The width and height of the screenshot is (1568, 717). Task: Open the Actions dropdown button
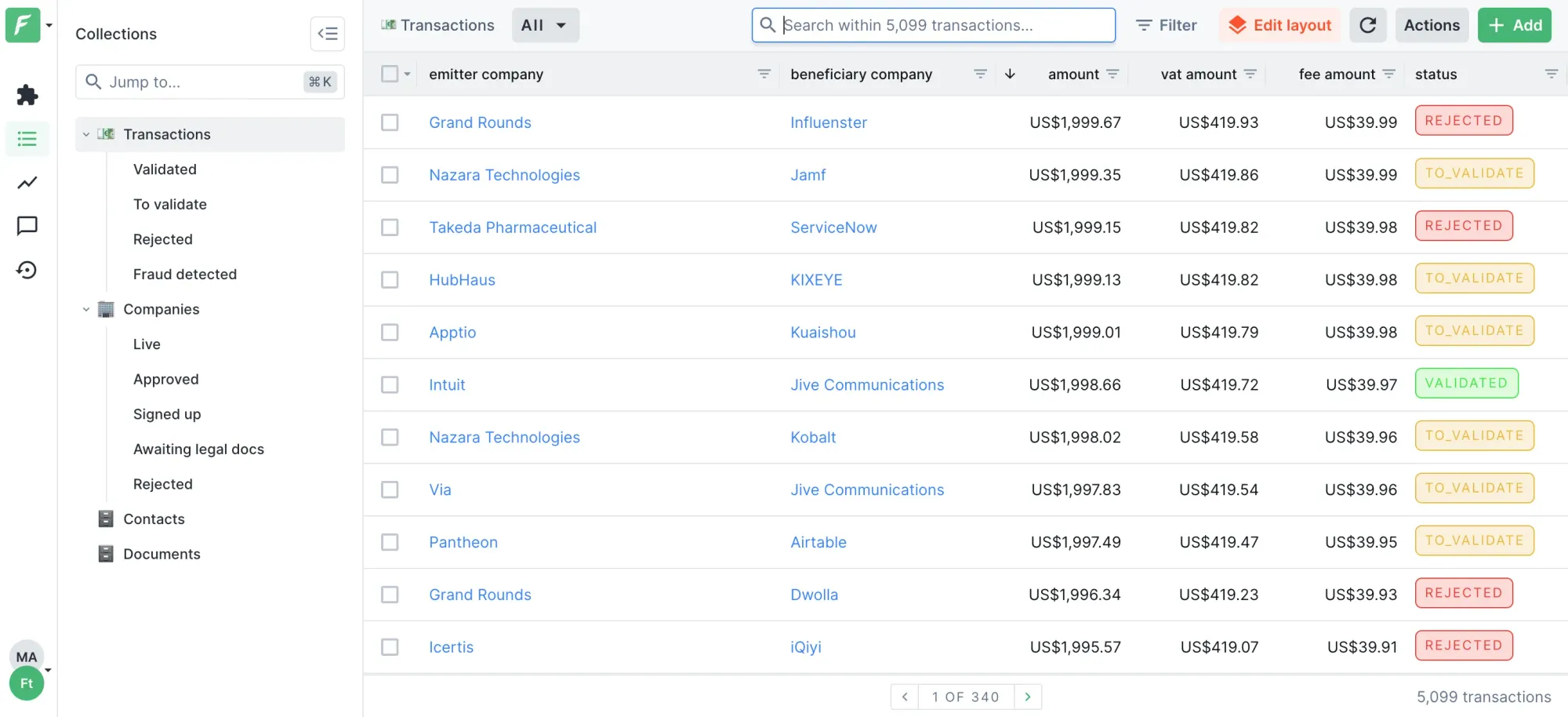point(1432,25)
